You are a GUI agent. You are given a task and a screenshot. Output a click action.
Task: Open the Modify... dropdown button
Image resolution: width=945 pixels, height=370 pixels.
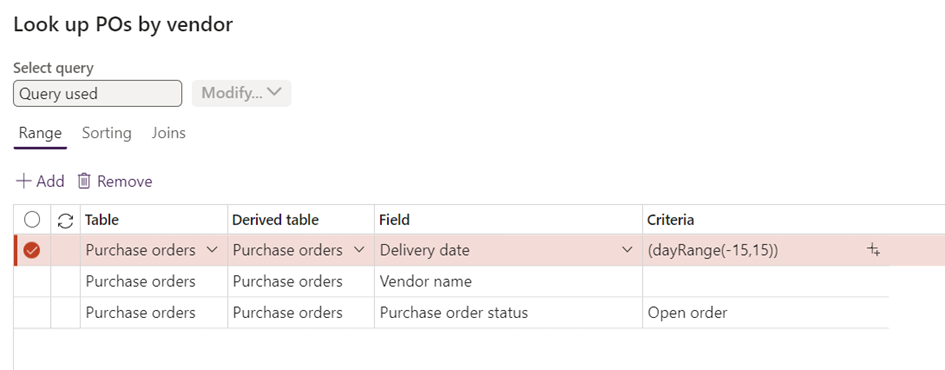coord(242,93)
